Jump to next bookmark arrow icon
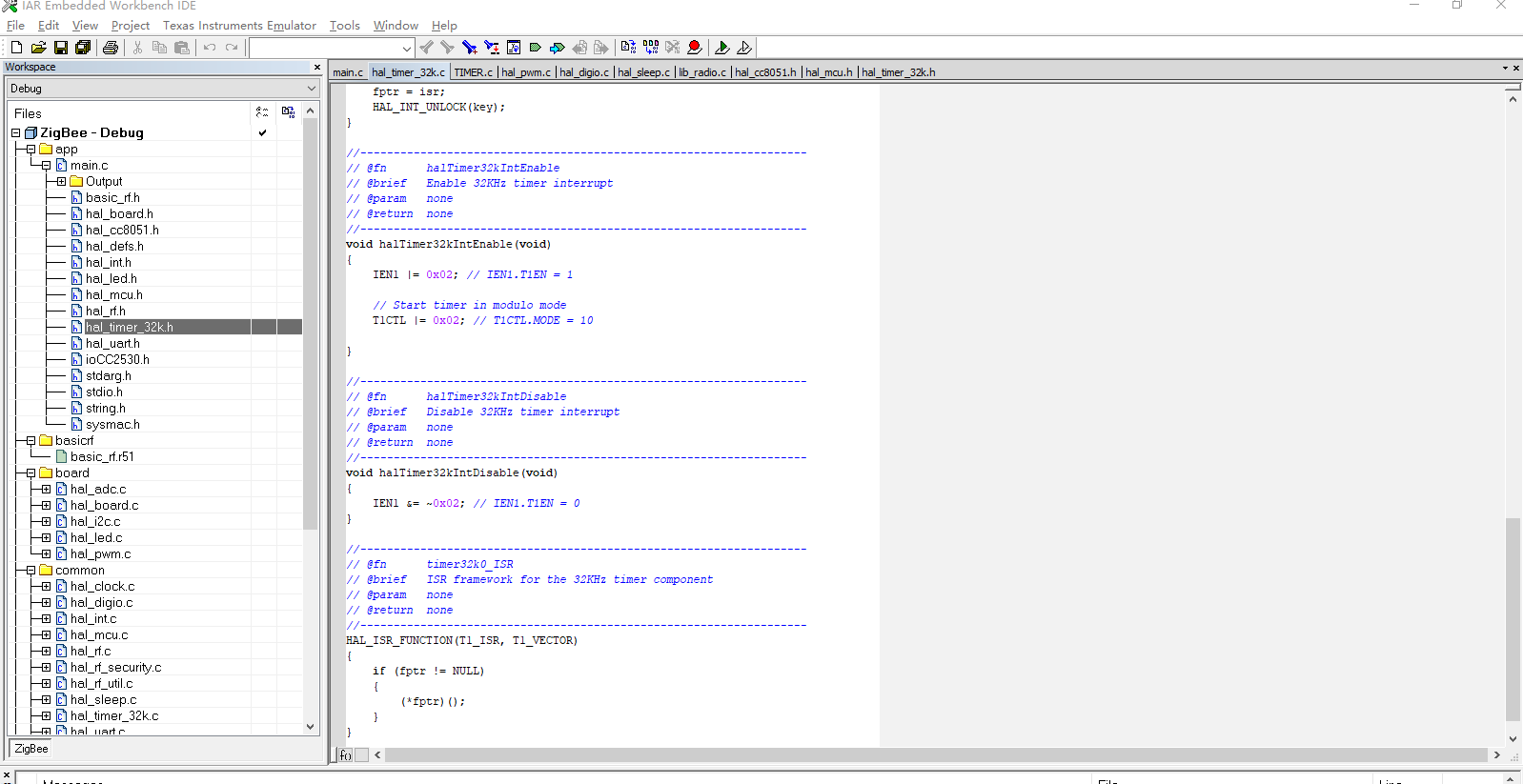 tap(558, 48)
